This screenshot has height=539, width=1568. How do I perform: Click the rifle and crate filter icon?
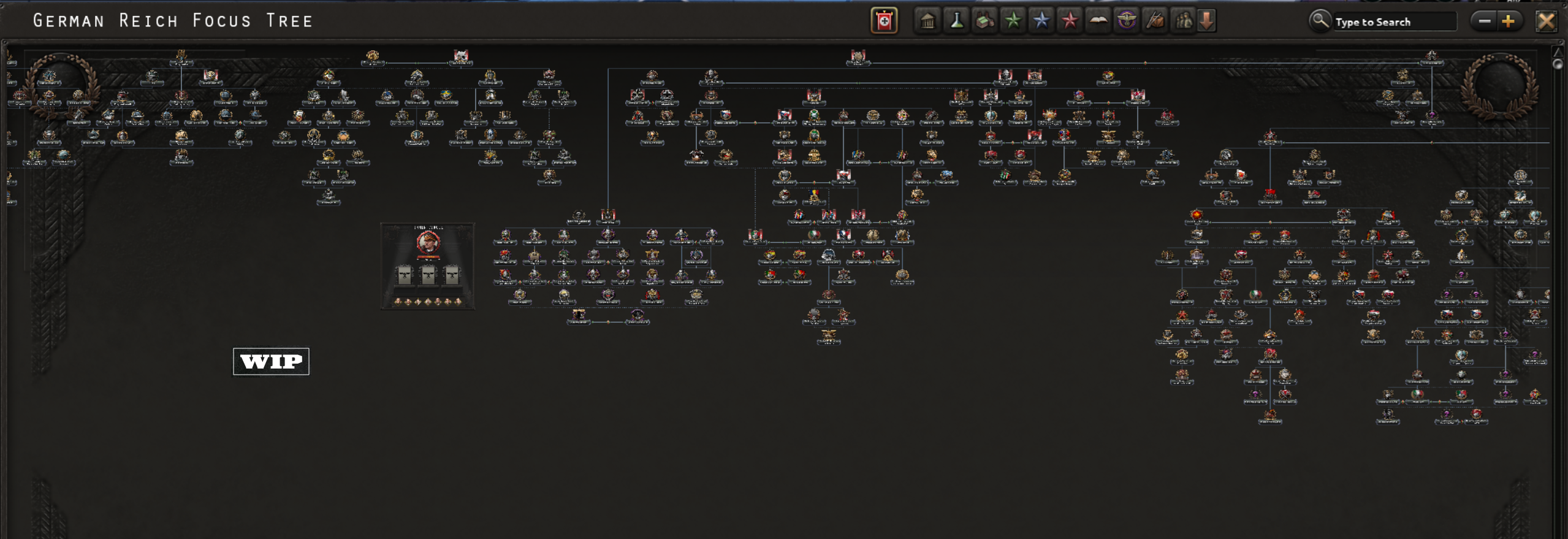[x=1155, y=21]
